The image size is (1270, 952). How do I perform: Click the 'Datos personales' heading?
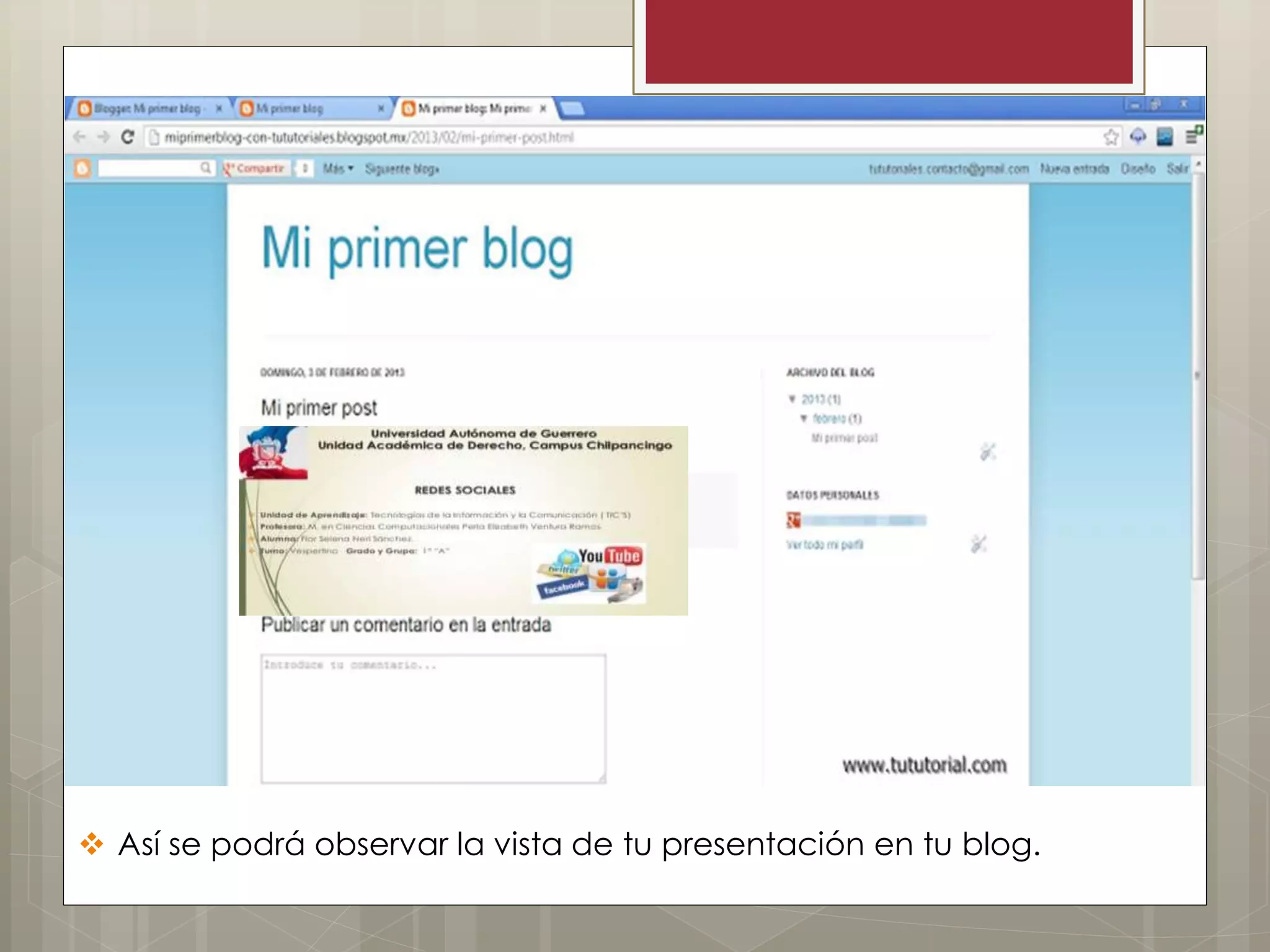(833, 495)
